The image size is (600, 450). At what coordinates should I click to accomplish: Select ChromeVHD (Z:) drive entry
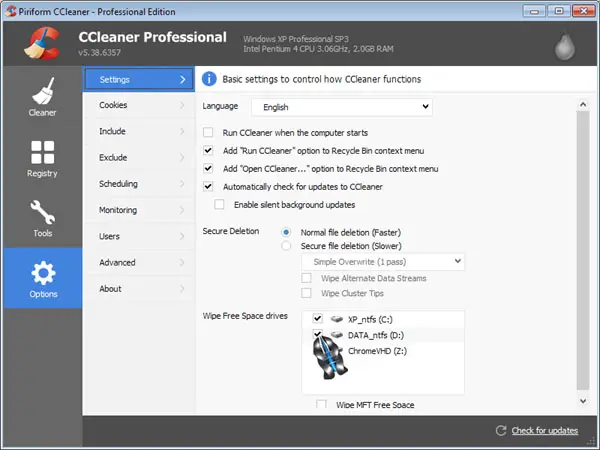377,351
